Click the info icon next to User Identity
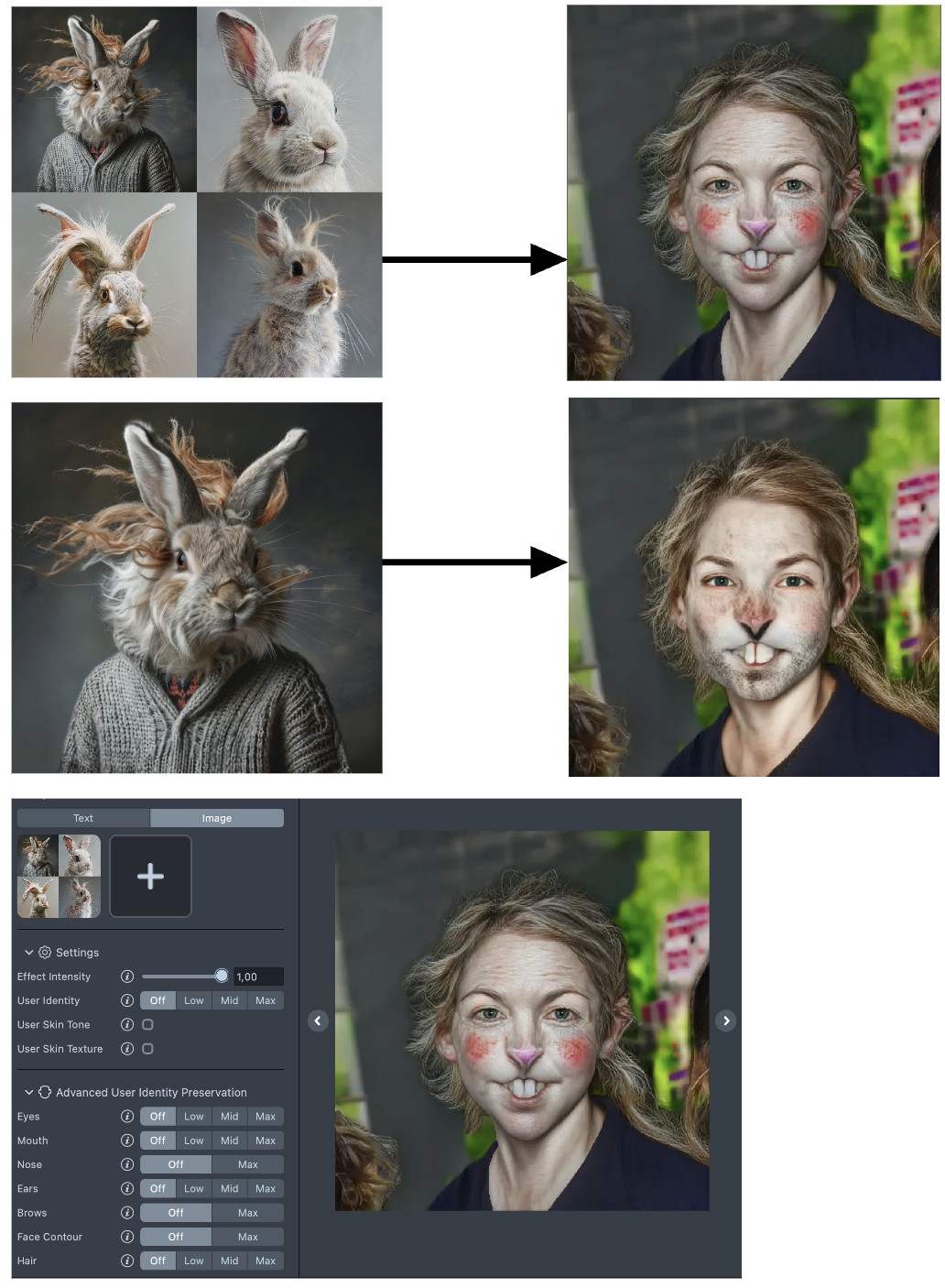The width and height of the screenshot is (945, 1288). 127,1000
